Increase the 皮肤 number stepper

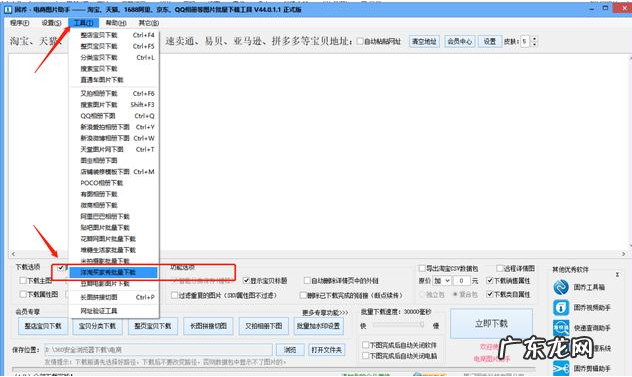pyautogui.click(x=534, y=39)
